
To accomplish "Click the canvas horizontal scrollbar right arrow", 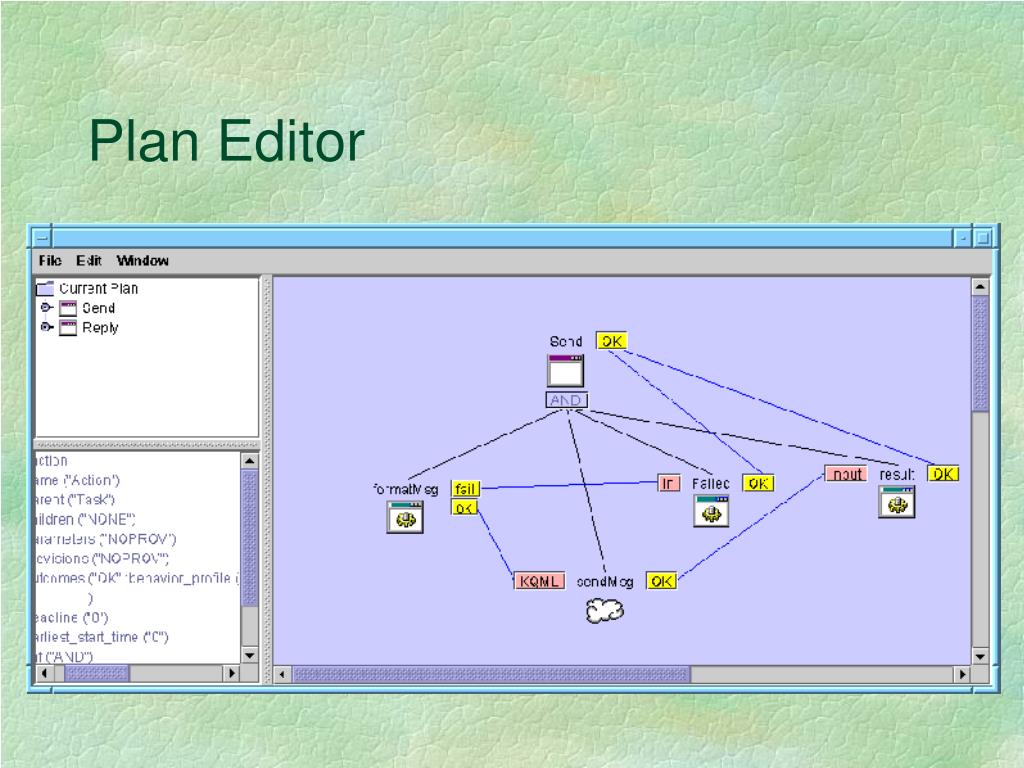I will pos(962,674).
